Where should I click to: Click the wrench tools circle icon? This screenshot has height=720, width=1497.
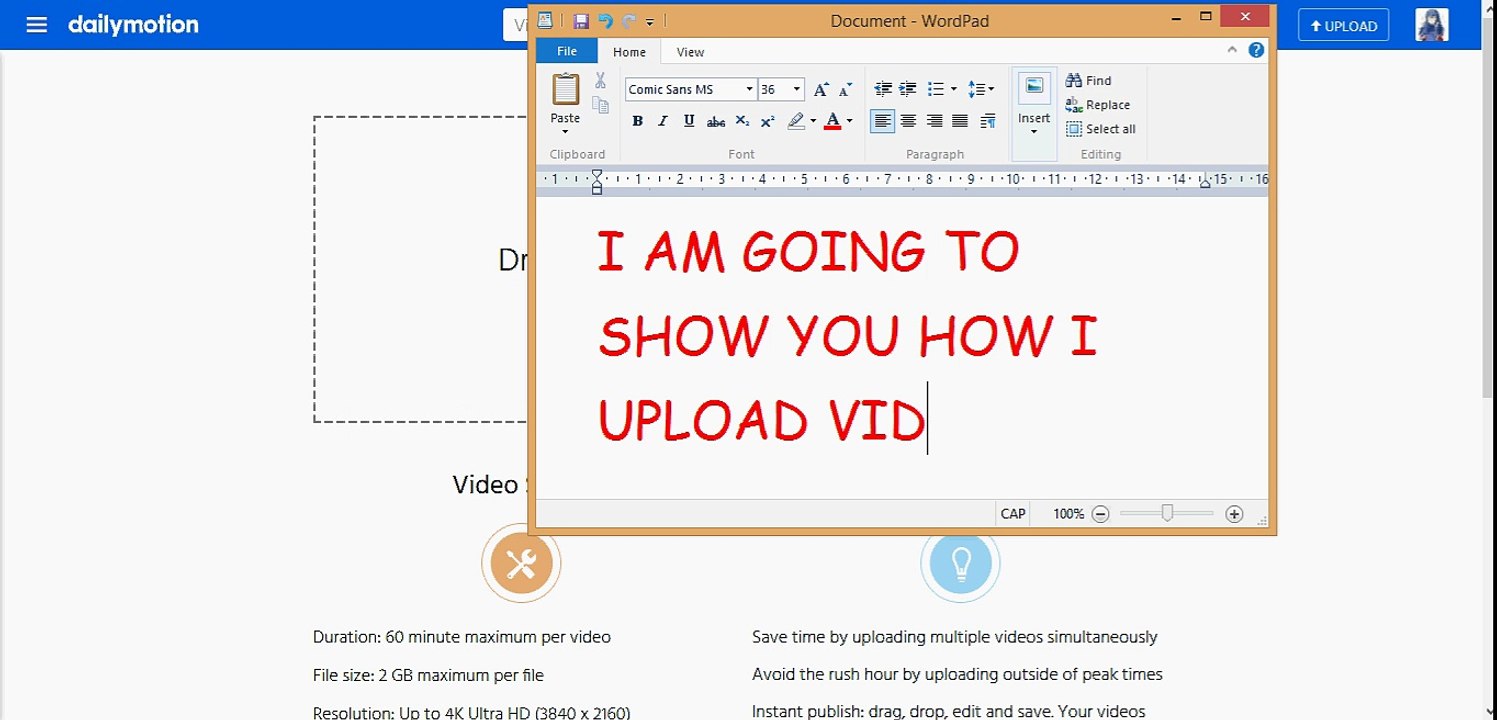click(x=521, y=564)
